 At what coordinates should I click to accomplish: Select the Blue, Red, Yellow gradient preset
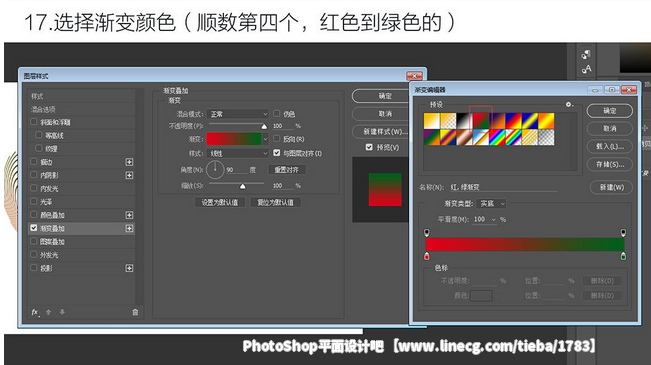[x=513, y=121]
